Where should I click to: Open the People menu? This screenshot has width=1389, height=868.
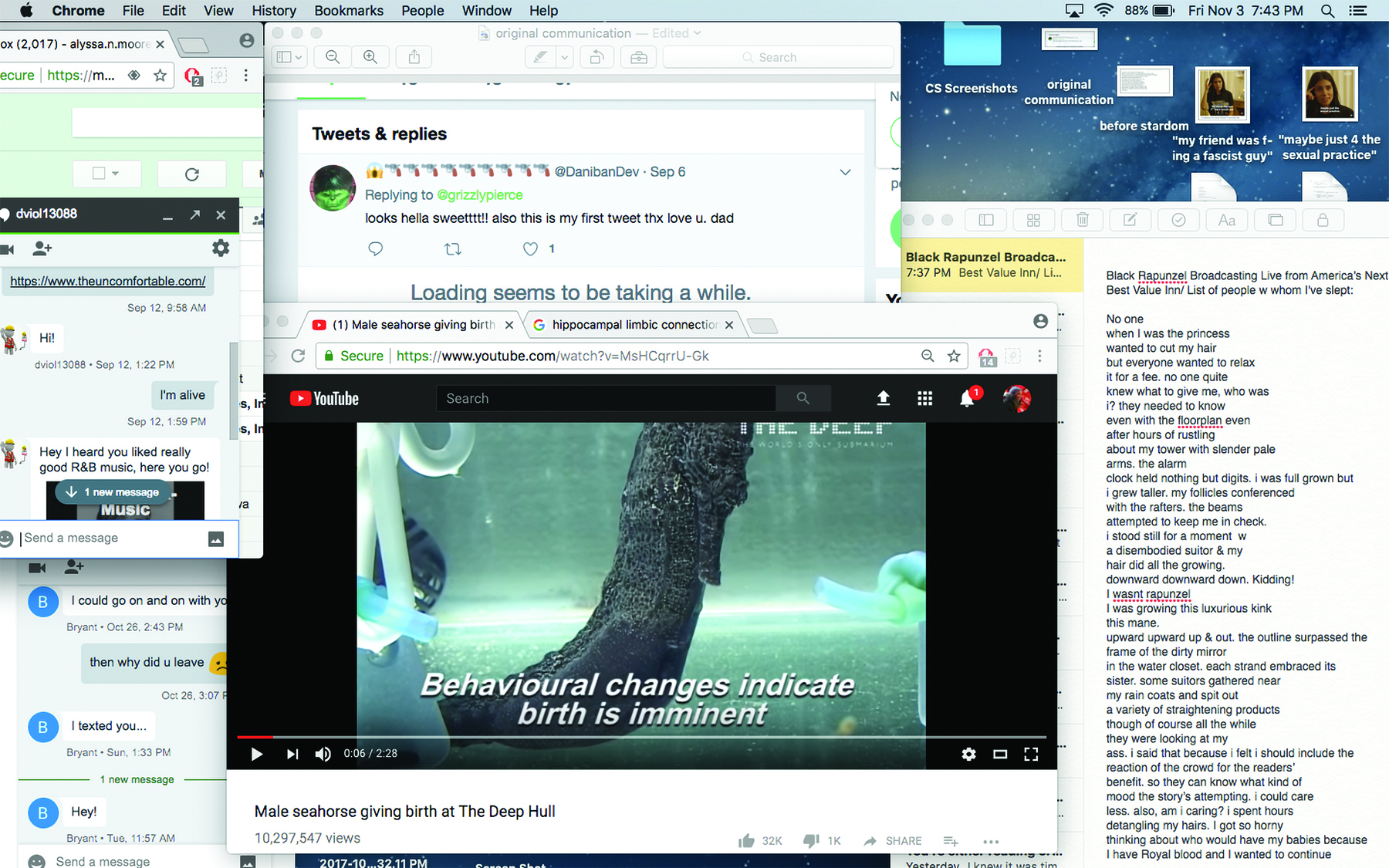tap(422, 11)
